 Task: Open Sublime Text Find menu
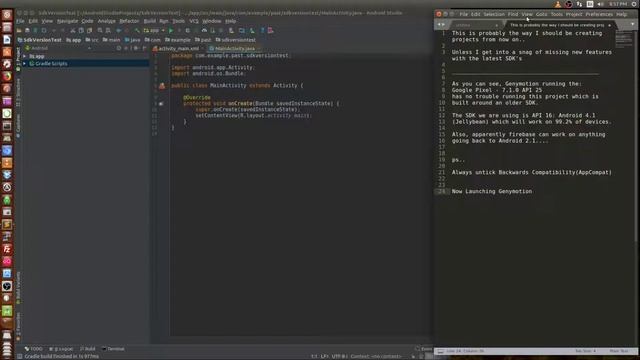tap(513, 14)
